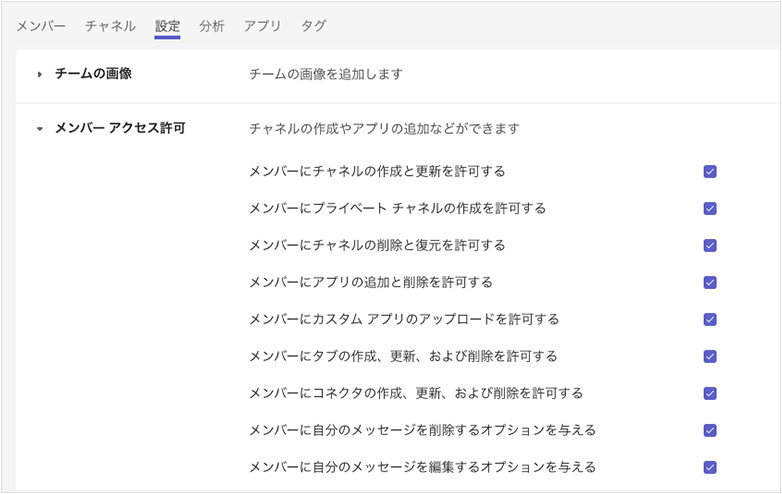Click label メンバーにチャネルの削除と復元を許可する
782x494 pixels.
point(378,245)
